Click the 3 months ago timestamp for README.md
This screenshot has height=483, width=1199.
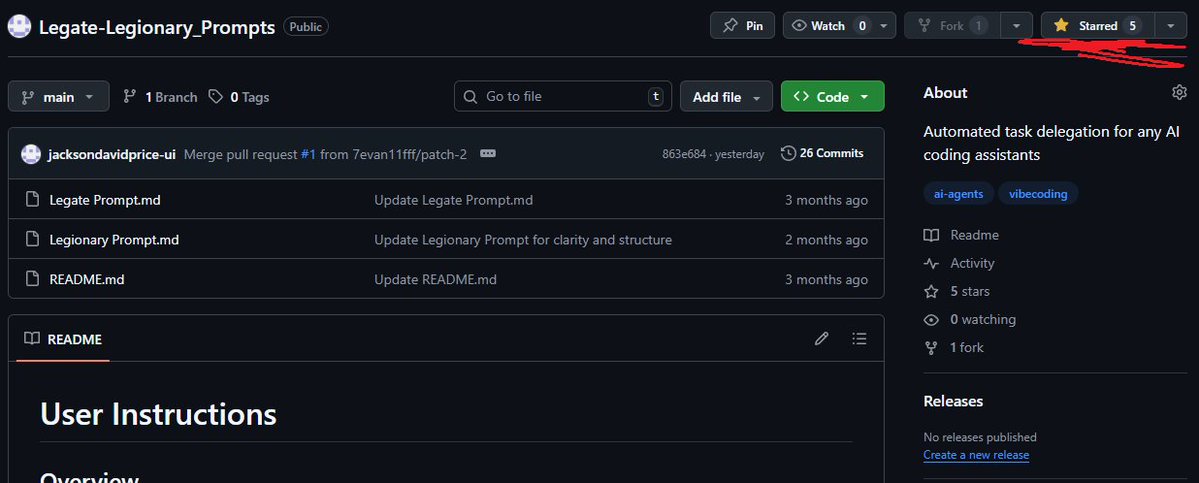point(826,280)
